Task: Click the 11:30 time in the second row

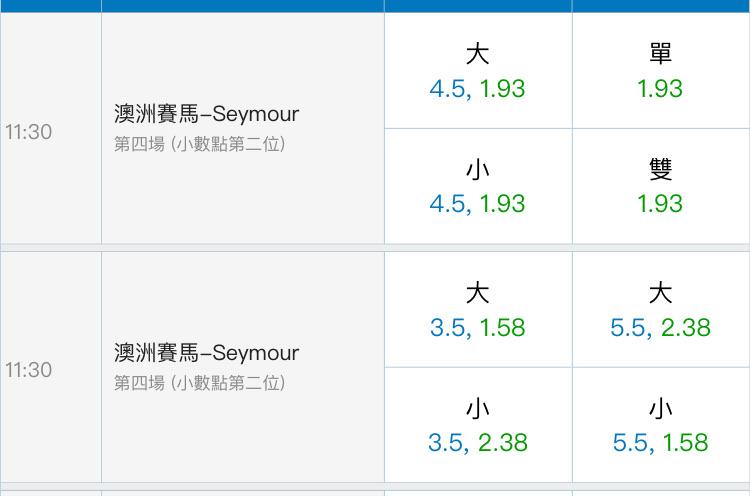Action: point(28,370)
